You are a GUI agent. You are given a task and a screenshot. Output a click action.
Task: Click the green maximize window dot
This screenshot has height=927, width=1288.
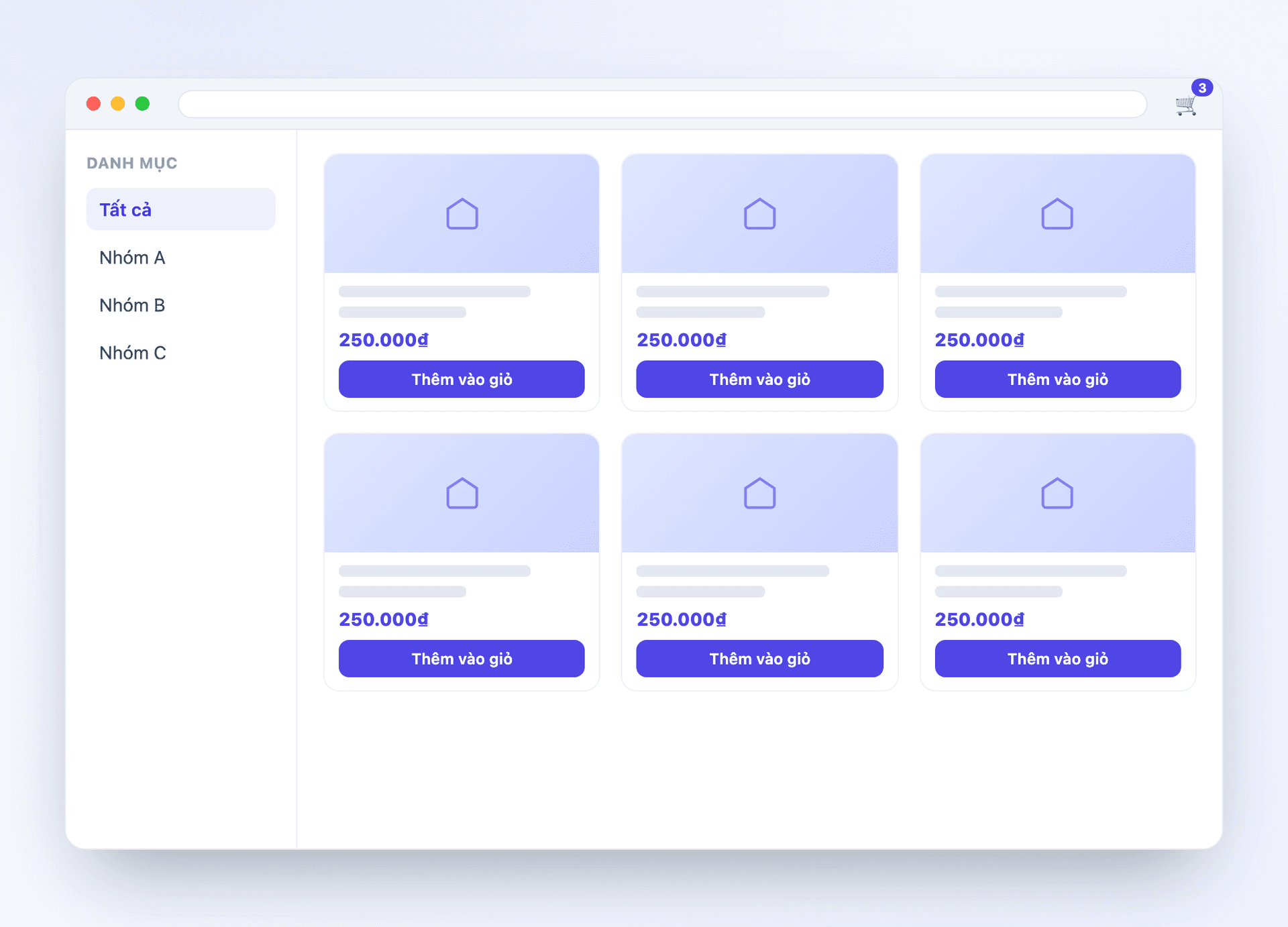(x=142, y=104)
